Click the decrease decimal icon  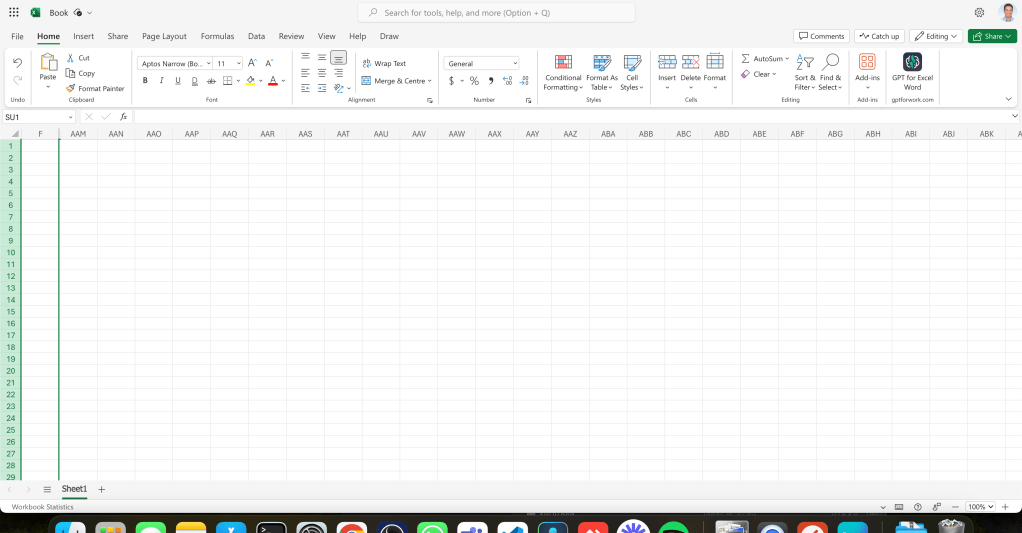pos(524,81)
